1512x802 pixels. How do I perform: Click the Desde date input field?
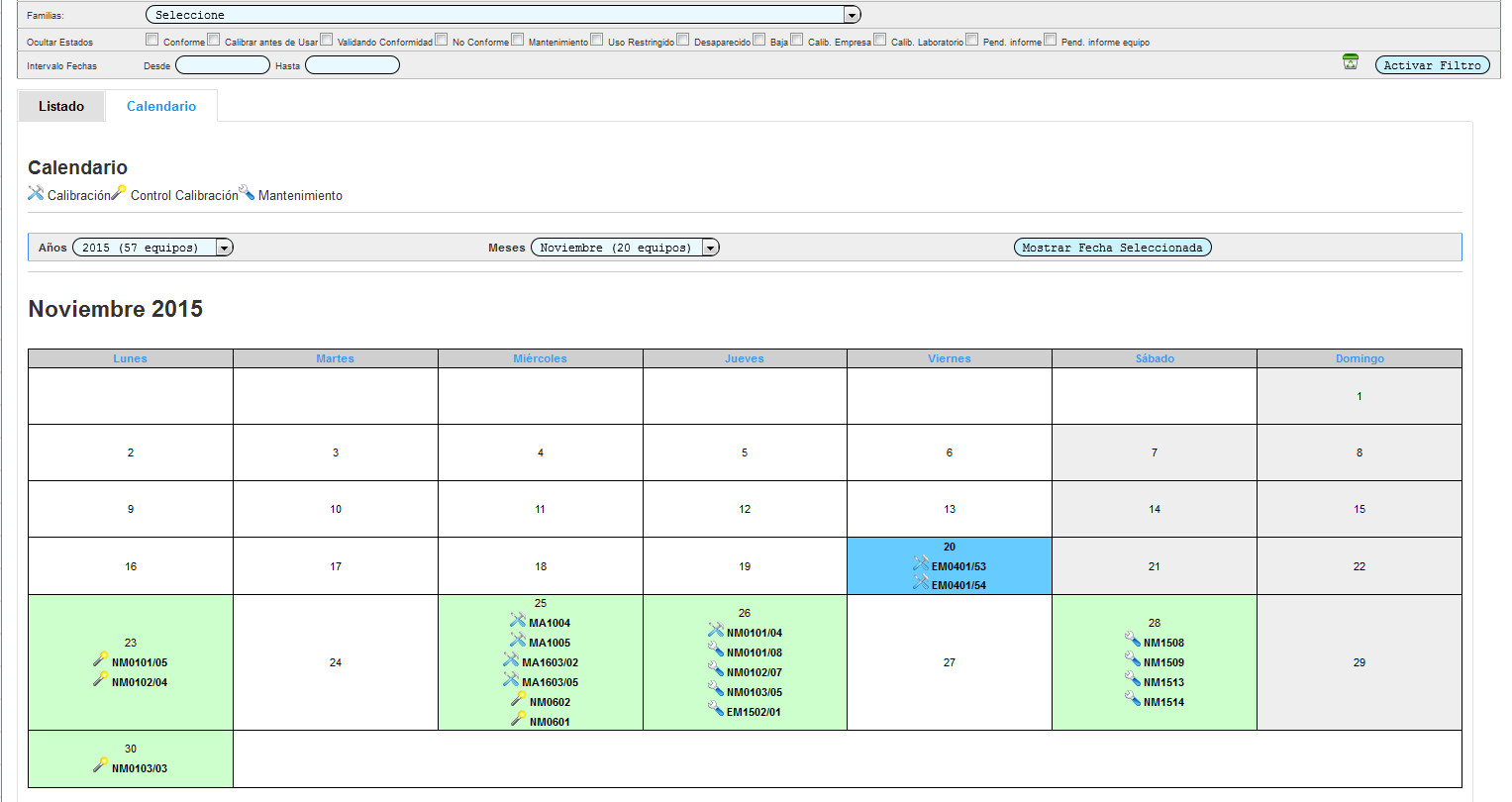point(223,65)
